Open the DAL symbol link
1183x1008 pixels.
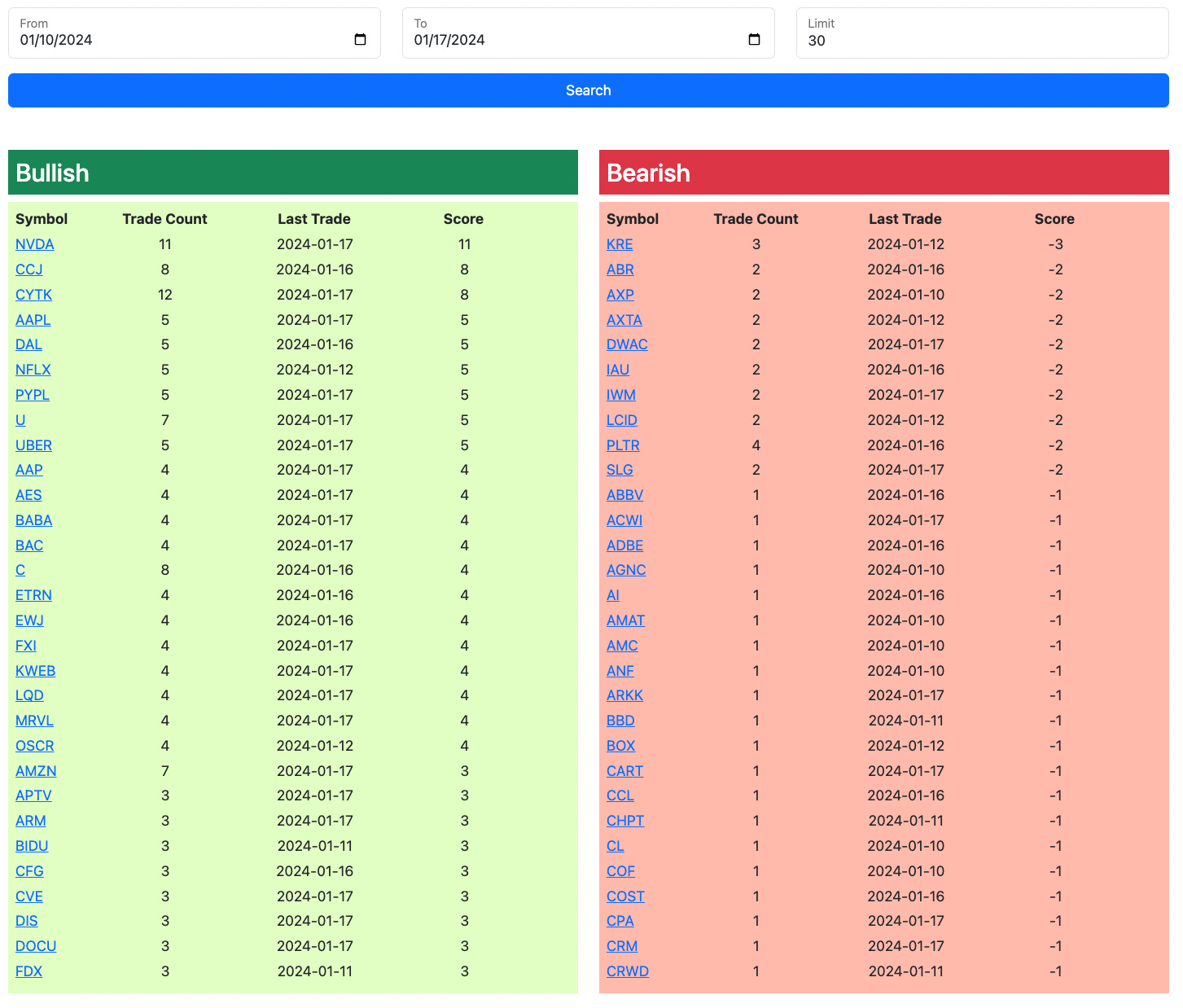tap(29, 344)
